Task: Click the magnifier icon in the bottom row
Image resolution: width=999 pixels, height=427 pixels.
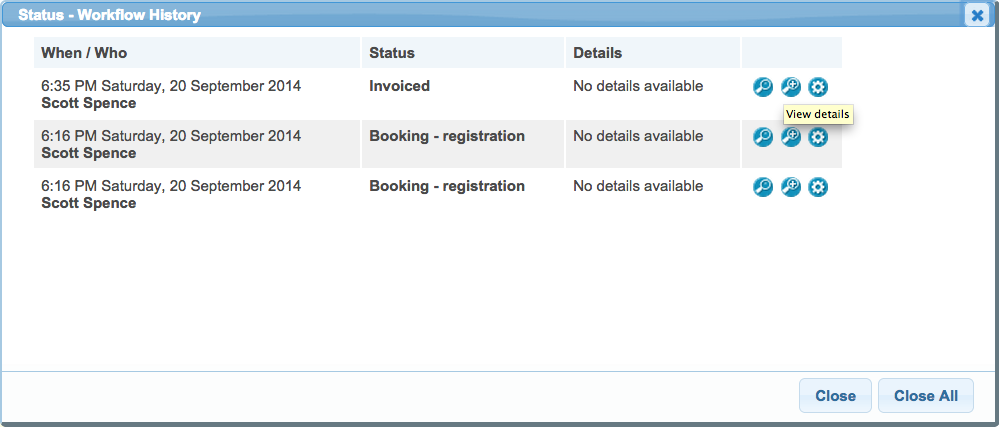Action: pyautogui.click(x=763, y=187)
